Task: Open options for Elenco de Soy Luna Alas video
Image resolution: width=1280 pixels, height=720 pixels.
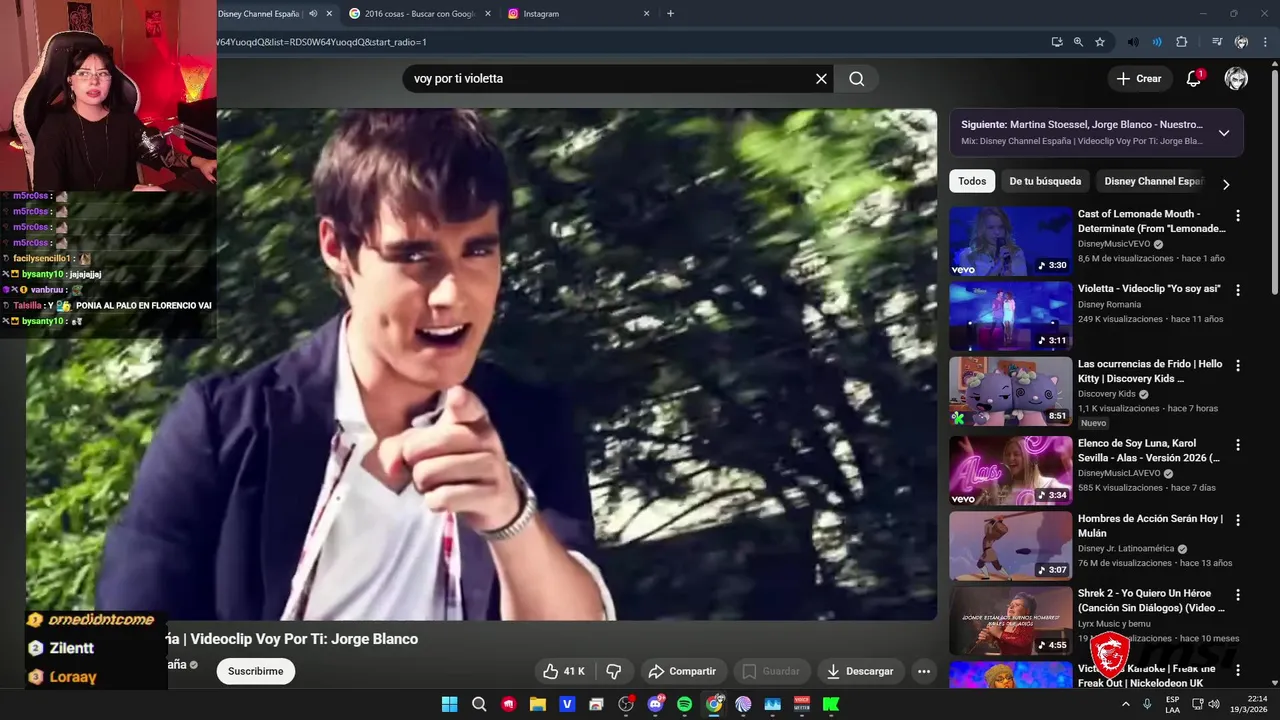Action: click(x=1238, y=445)
